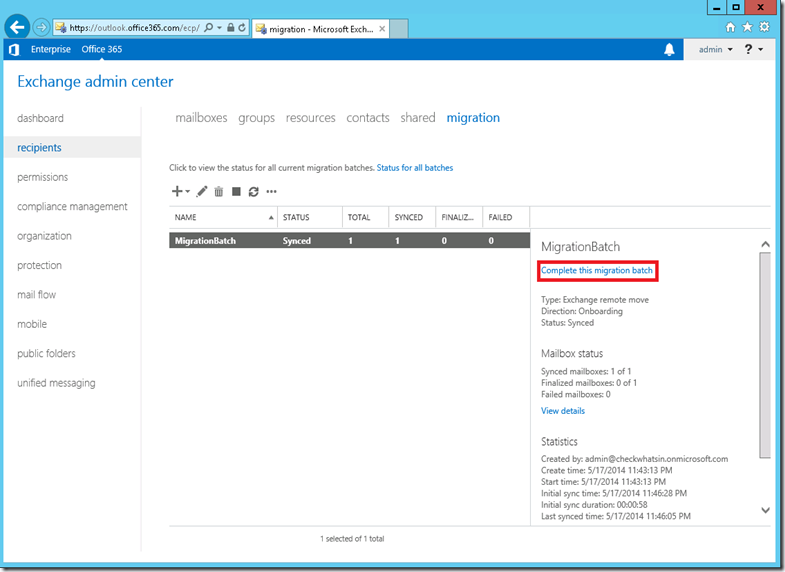Expand the address bar search dropdown arrow
785x572 pixels.
click(219, 28)
